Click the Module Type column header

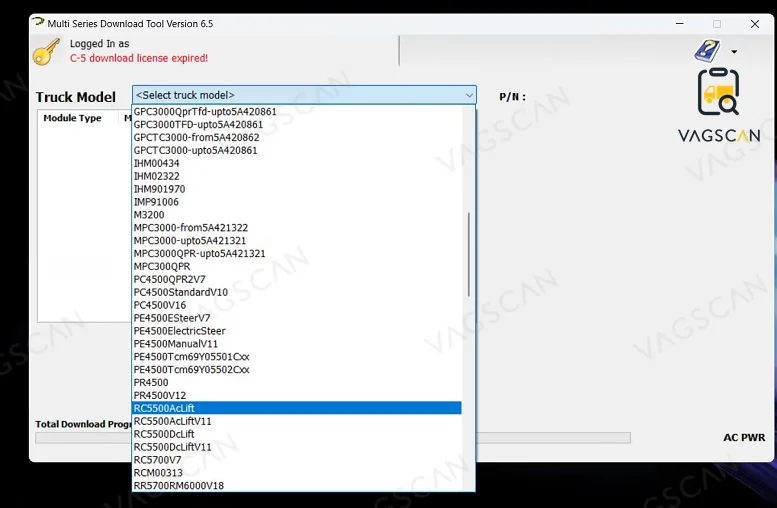pyautogui.click(x=72, y=118)
